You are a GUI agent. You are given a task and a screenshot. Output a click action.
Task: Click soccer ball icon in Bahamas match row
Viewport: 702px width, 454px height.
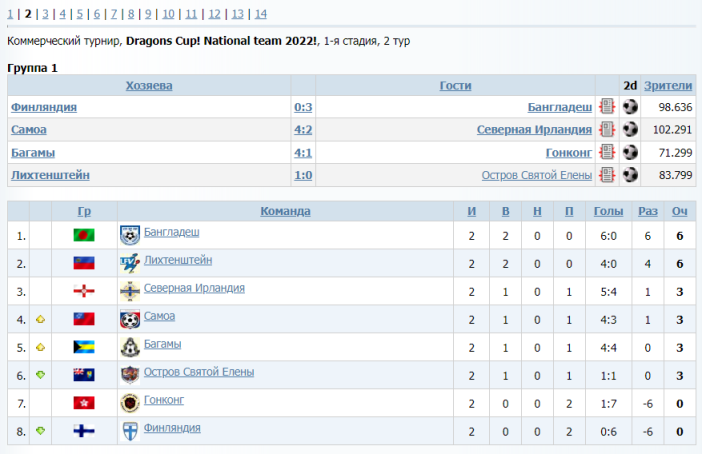click(x=630, y=153)
